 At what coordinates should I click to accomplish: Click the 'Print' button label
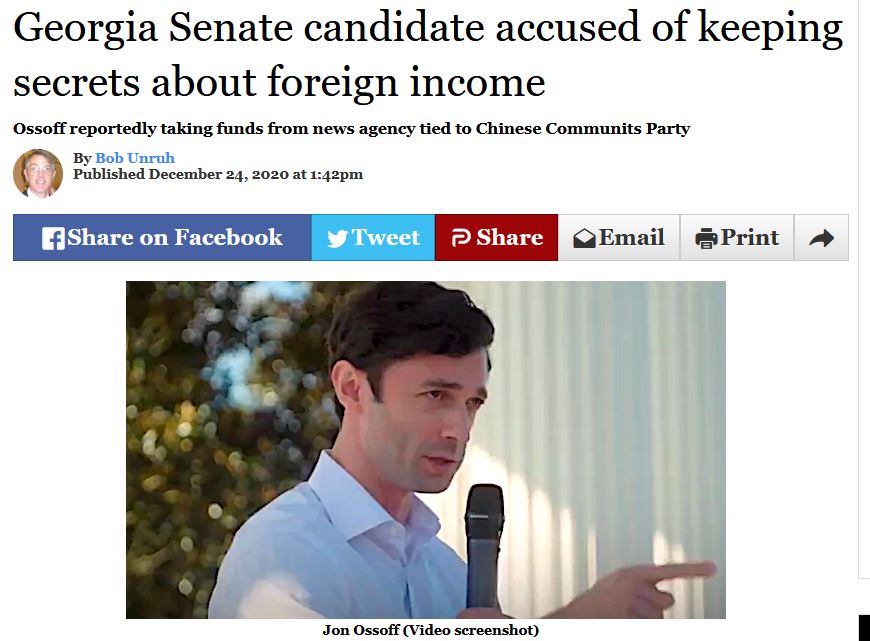click(x=750, y=238)
